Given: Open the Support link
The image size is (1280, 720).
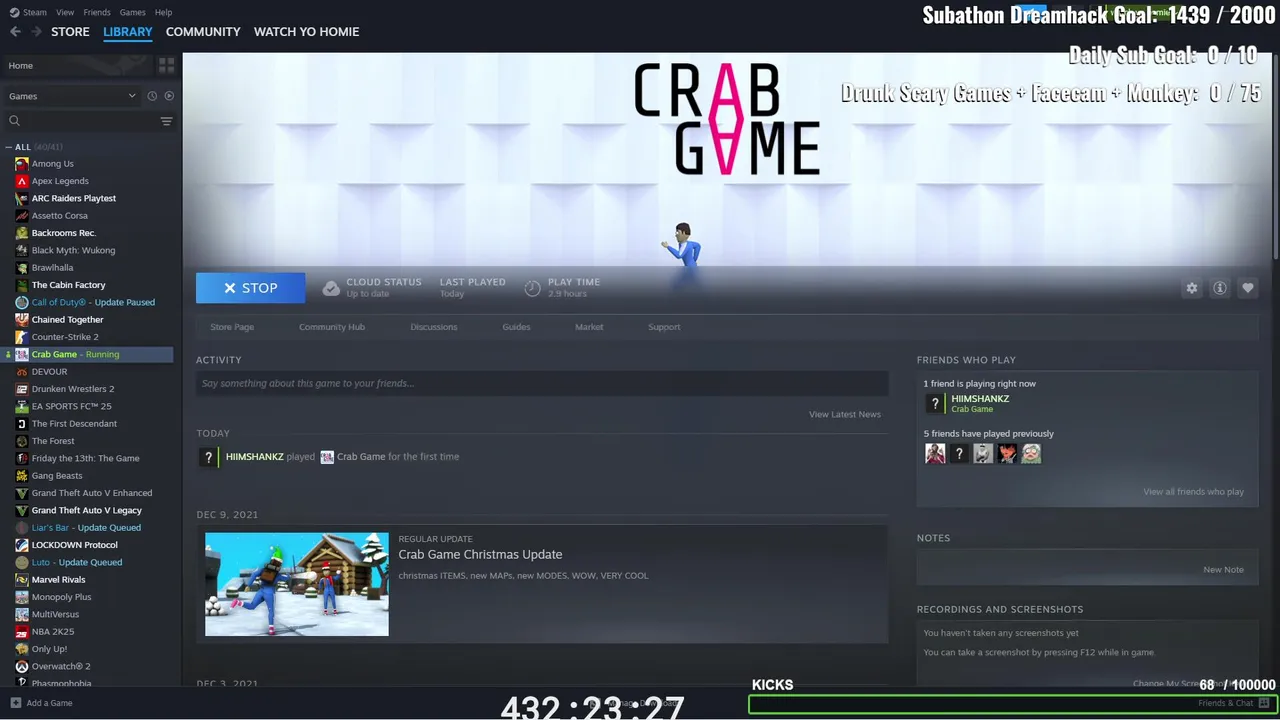Looking at the screenshot, I should click(664, 327).
